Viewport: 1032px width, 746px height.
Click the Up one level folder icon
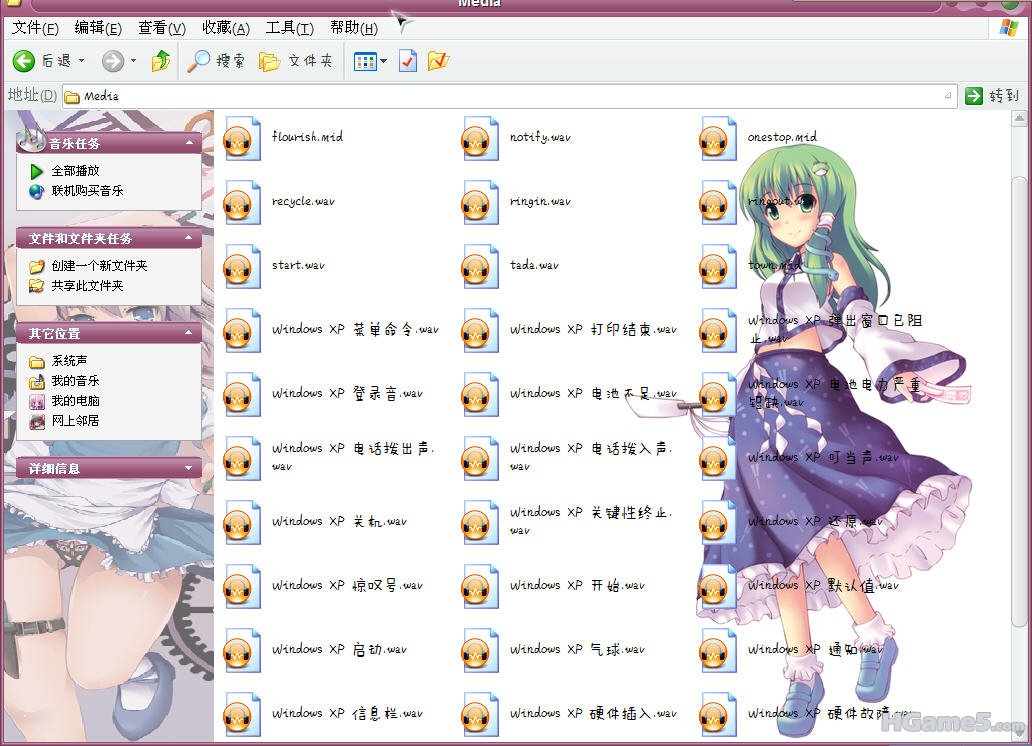[x=161, y=62]
